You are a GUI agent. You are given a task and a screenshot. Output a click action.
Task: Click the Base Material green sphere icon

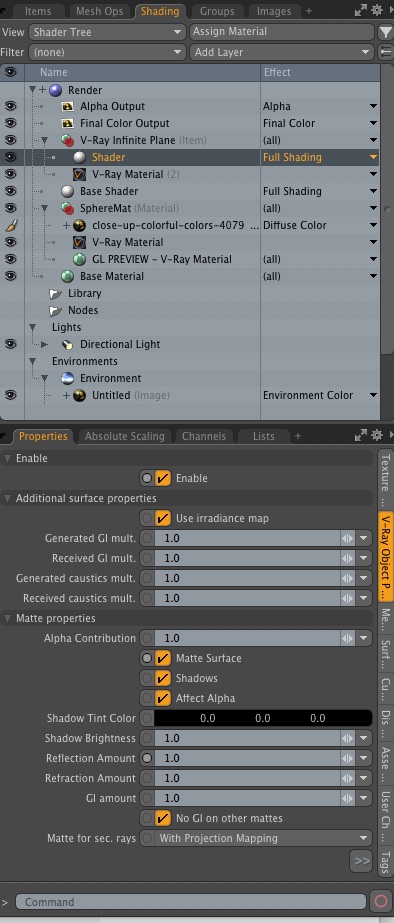pyautogui.click(x=68, y=277)
